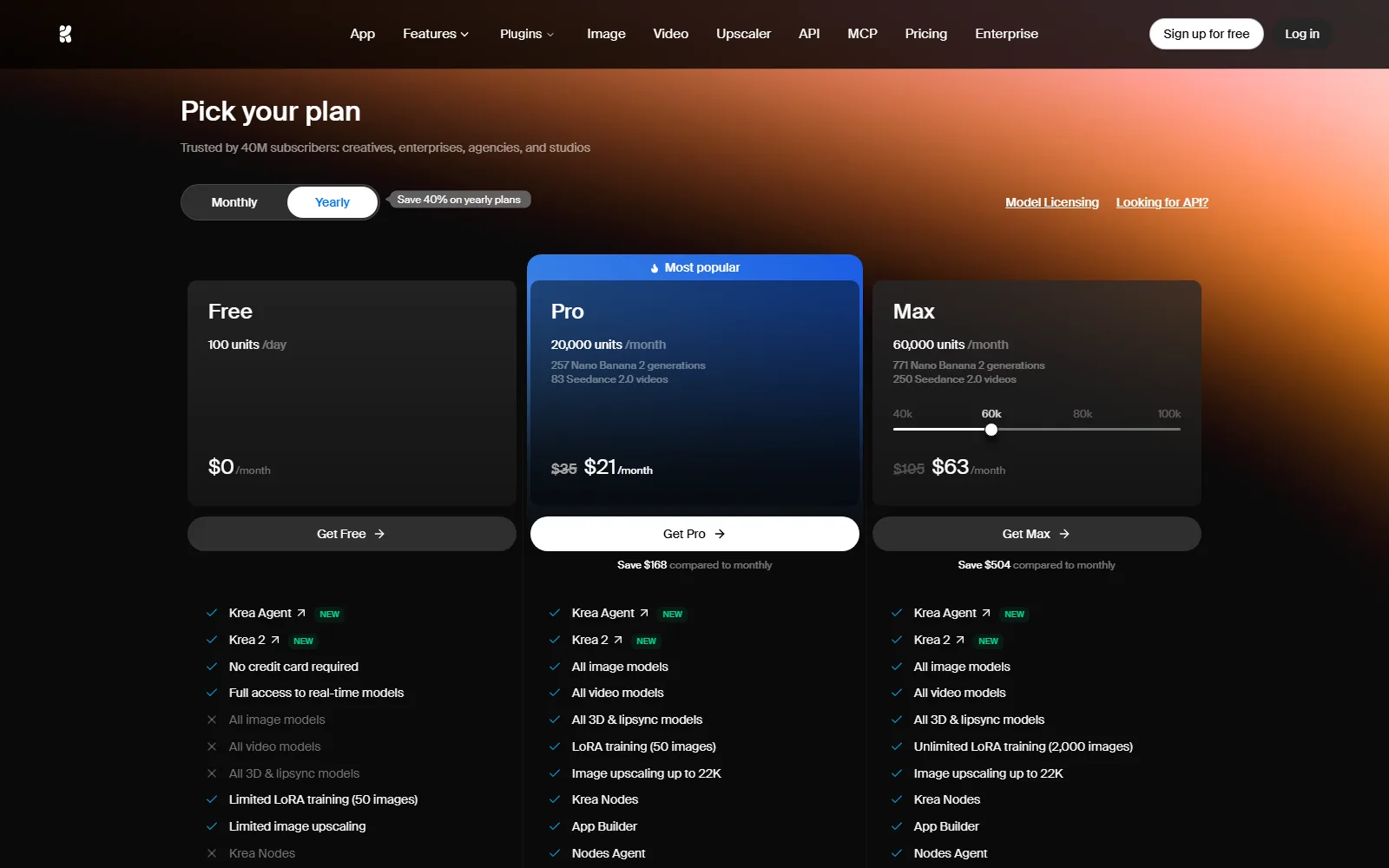The width and height of the screenshot is (1389, 868).
Task: Select the 80k label on units slider
Action: pos(1083,414)
